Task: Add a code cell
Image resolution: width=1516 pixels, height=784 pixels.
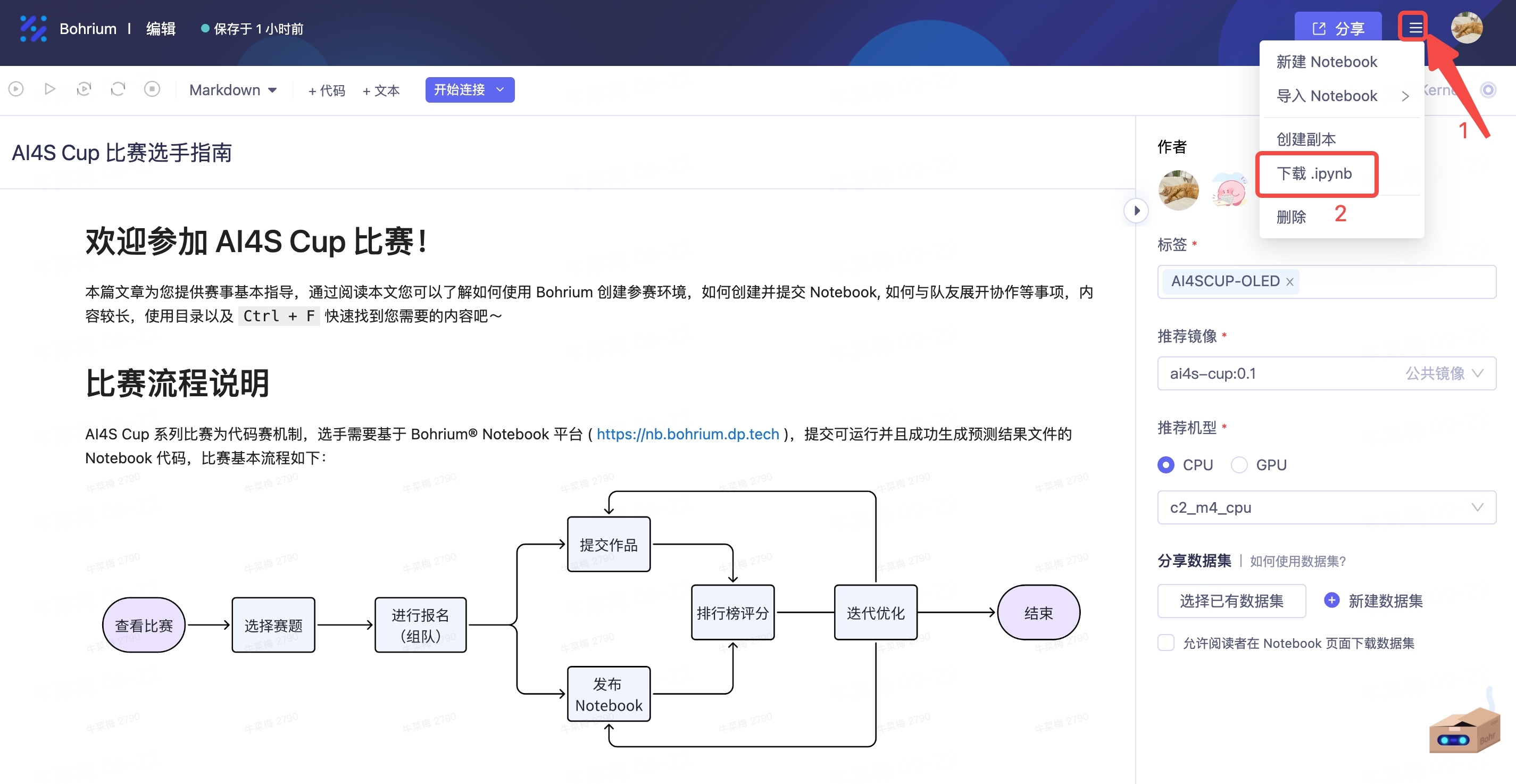Action: (327, 90)
